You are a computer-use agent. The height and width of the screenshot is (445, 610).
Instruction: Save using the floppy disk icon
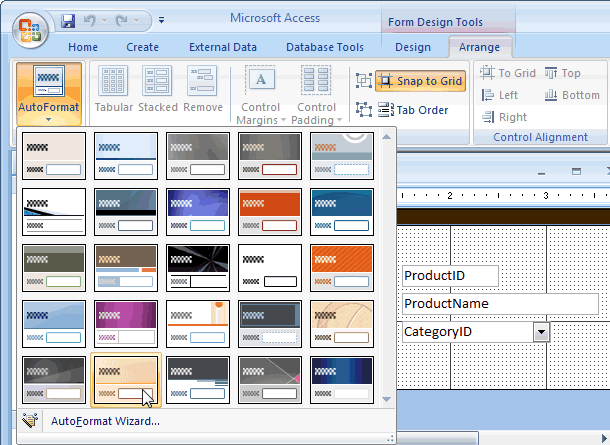[68, 21]
